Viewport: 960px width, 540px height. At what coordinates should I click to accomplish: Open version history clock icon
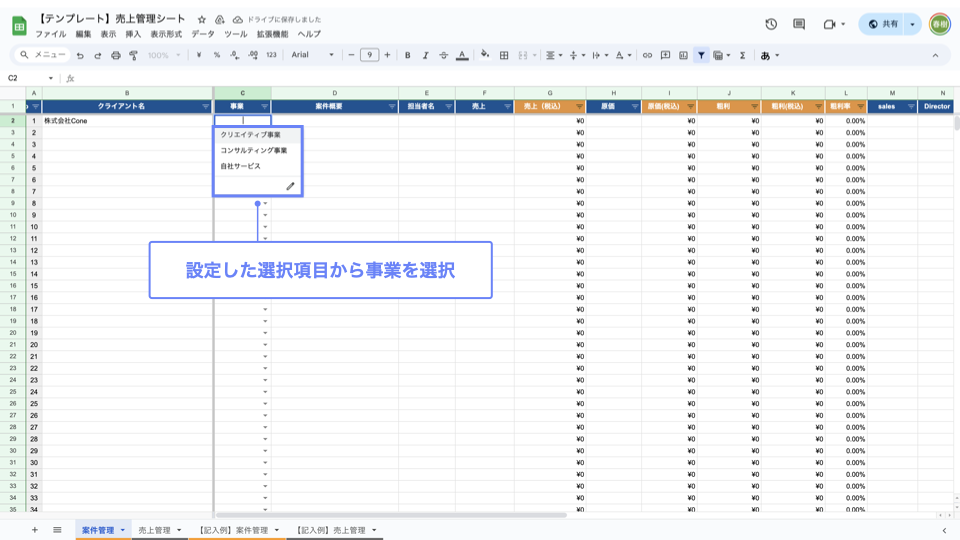(771, 24)
